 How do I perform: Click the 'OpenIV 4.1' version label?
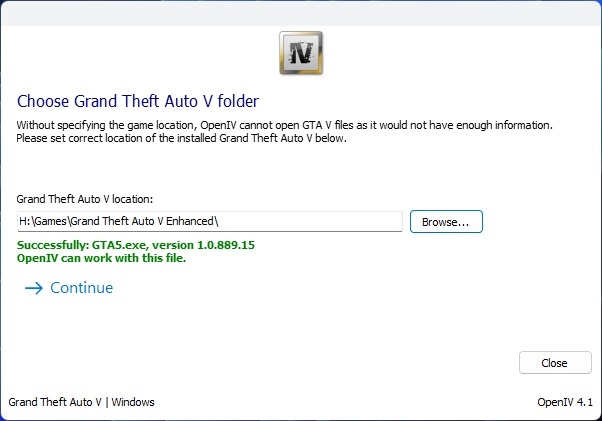565,402
